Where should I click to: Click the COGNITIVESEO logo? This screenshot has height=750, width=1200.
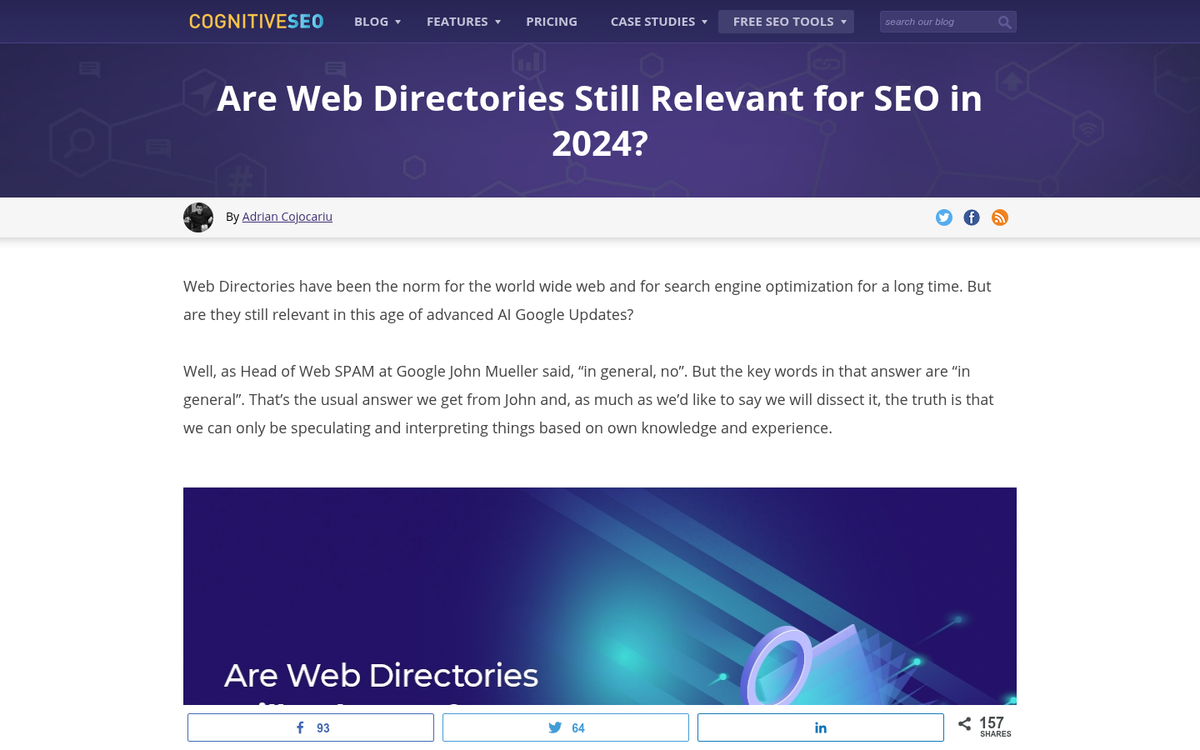pos(255,20)
